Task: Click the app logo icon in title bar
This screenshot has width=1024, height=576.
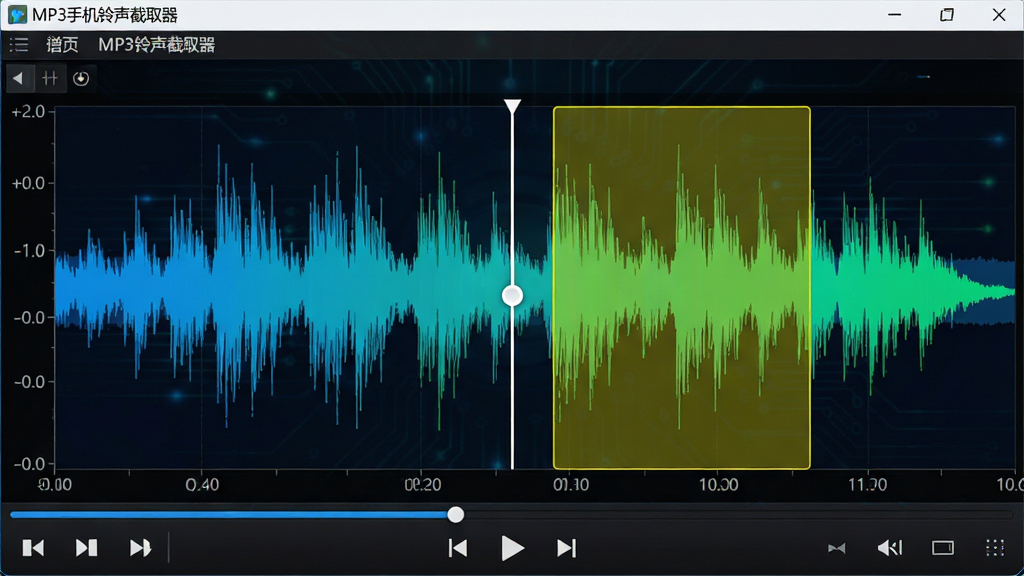Action: pyautogui.click(x=17, y=14)
